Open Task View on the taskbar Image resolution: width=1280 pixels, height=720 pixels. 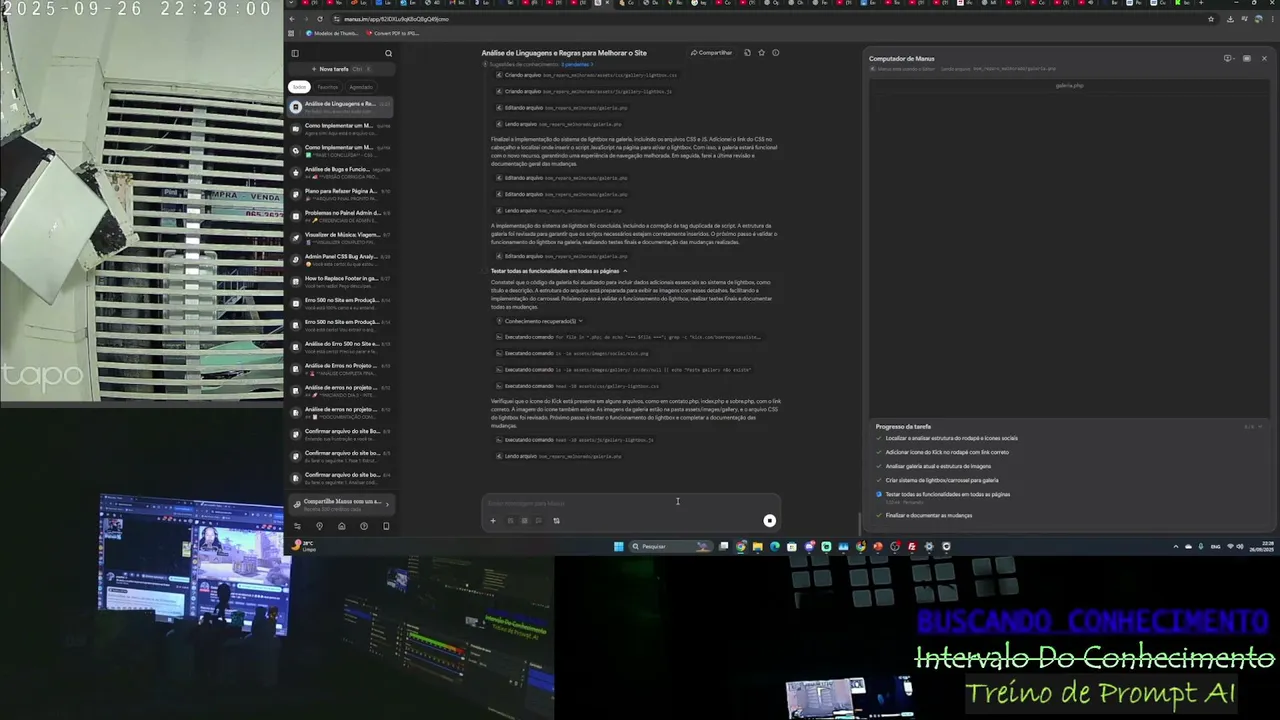tap(723, 546)
